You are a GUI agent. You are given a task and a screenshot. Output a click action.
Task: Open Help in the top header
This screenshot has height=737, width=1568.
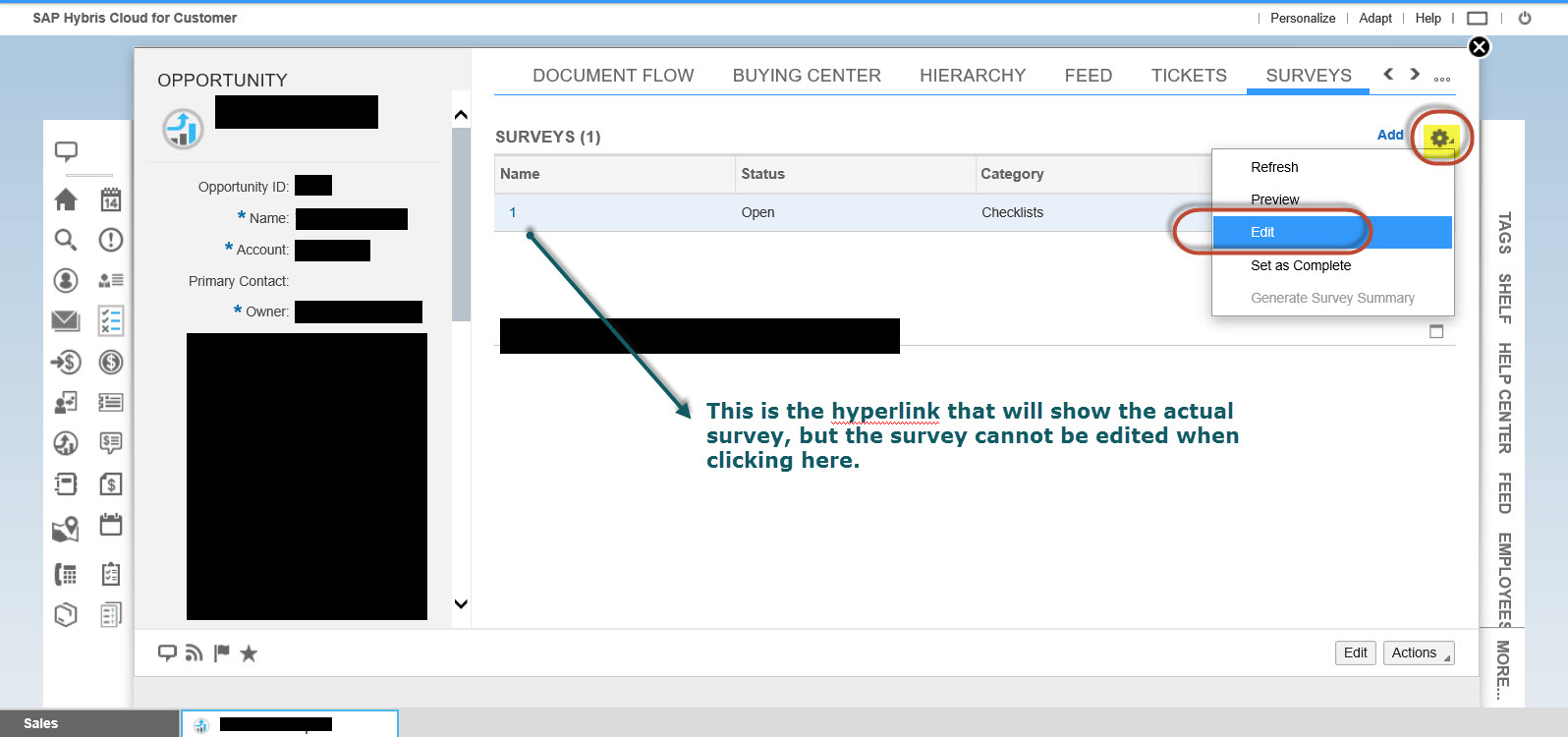tap(1428, 18)
